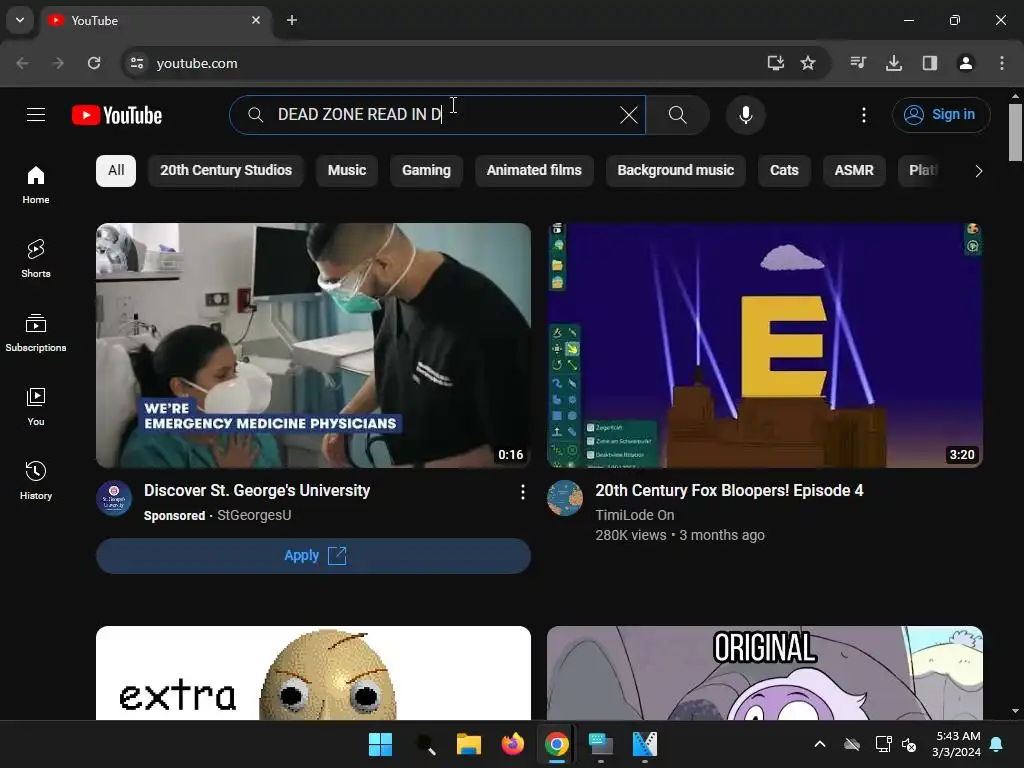The width and height of the screenshot is (1024, 768).
Task: Go forward in Chrome
Action: click(58, 63)
